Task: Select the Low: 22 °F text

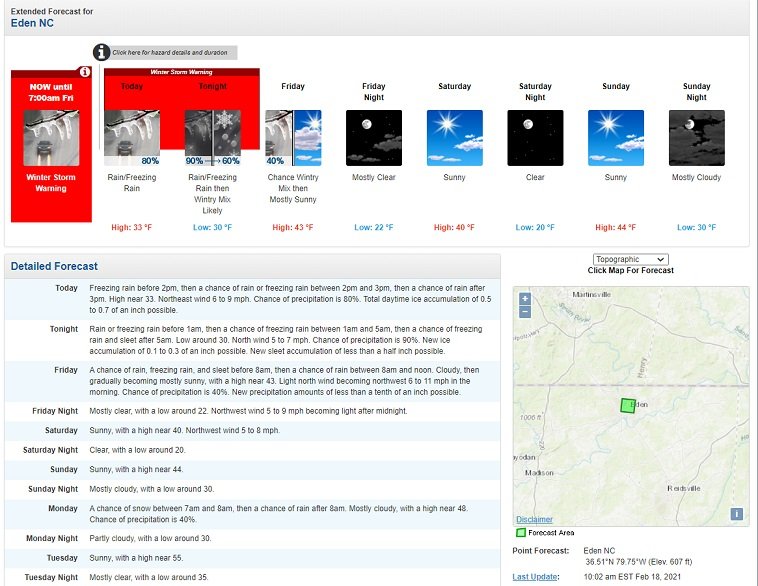Action: coord(374,227)
